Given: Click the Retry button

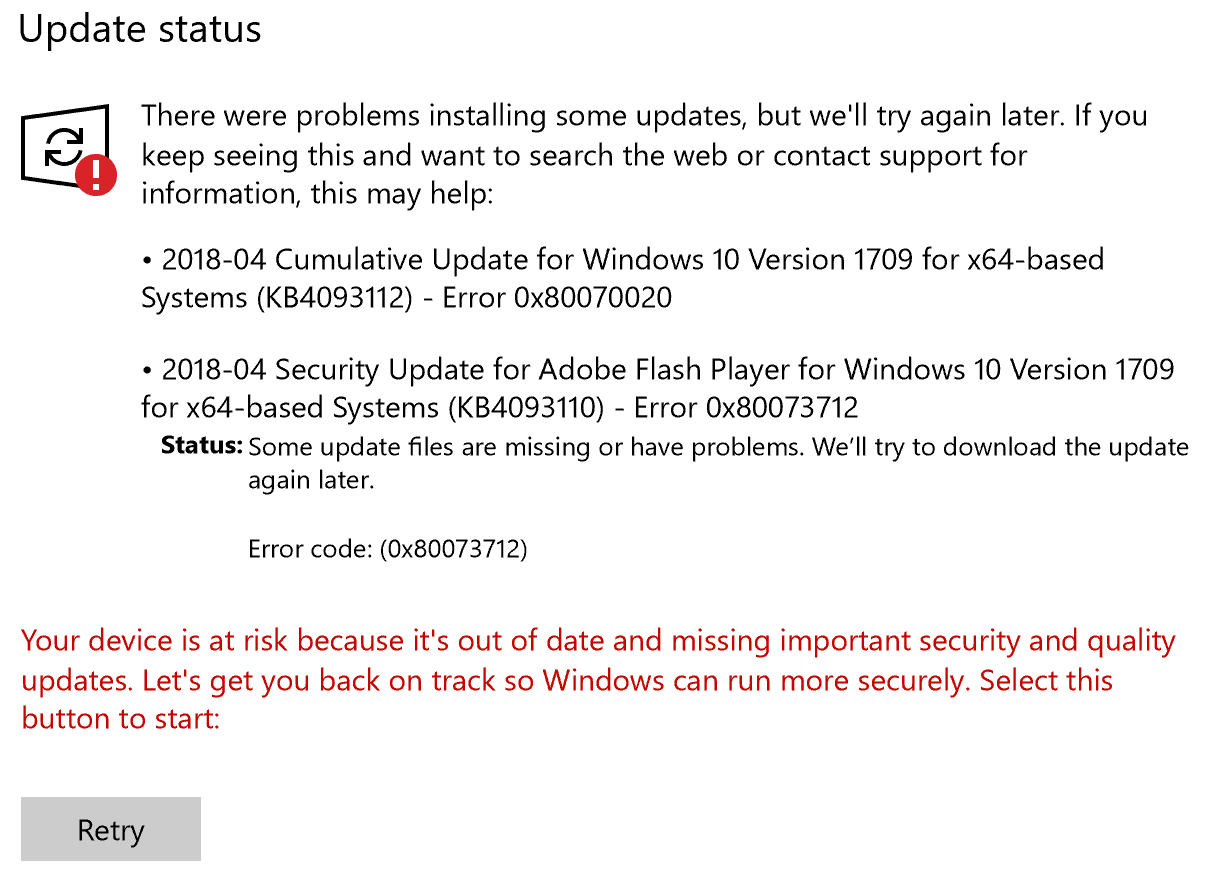Looking at the screenshot, I should (x=111, y=829).
